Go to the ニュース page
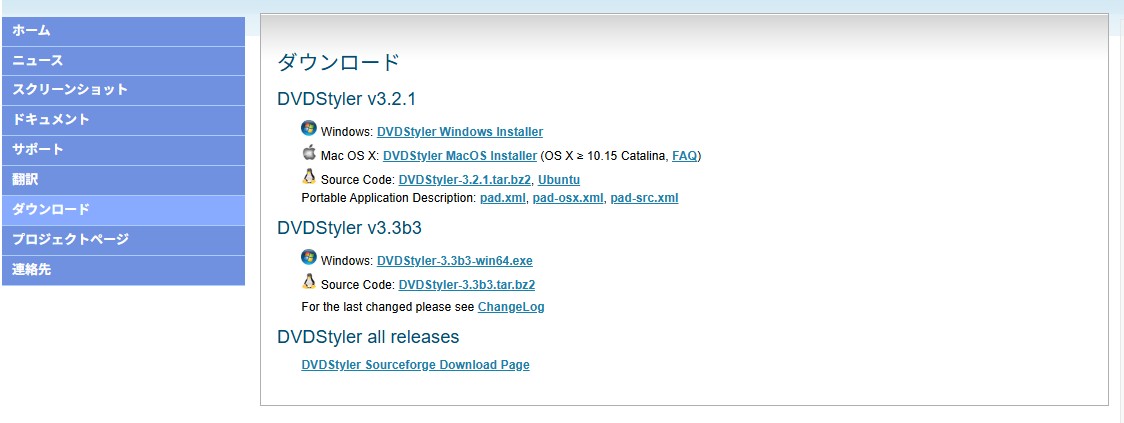The width and height of the screenshot is (1124, 423). [123, 61]
